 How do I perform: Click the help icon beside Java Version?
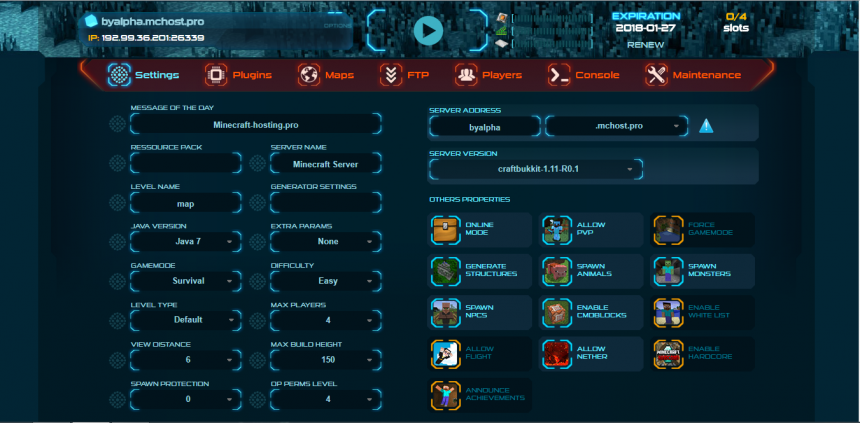pos(117,241)
